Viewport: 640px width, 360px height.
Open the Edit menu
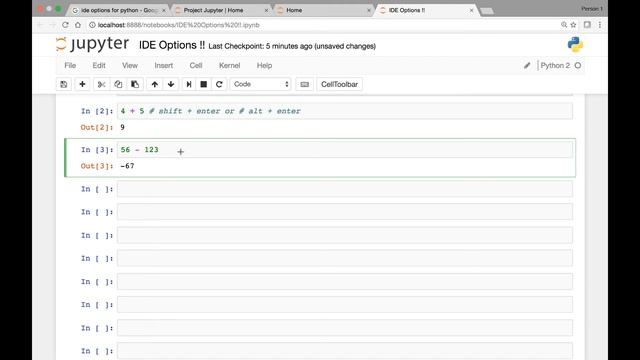pyautogui.click(x=99, y=65)
